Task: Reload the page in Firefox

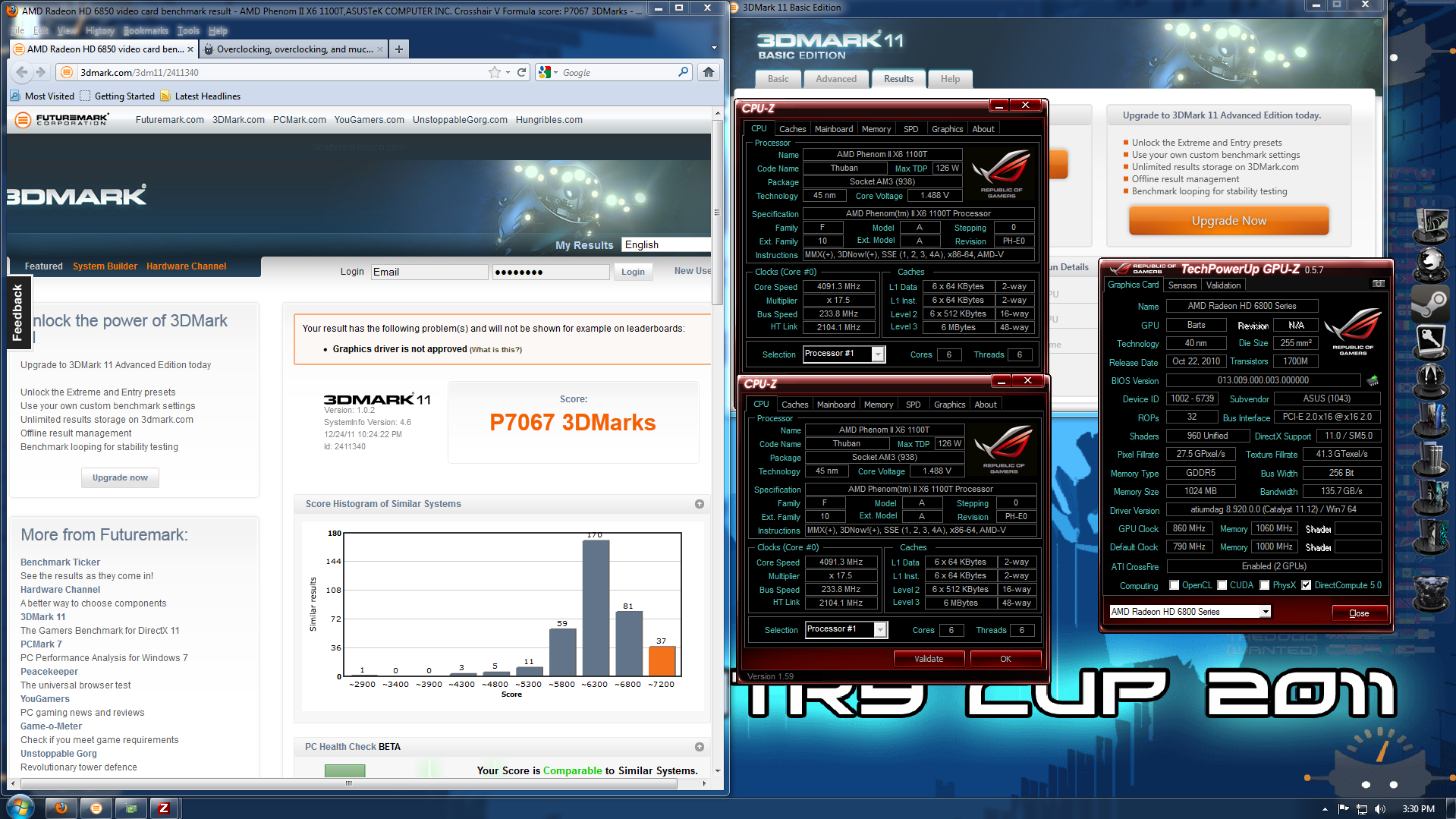Action: click(x=521, y=72)
